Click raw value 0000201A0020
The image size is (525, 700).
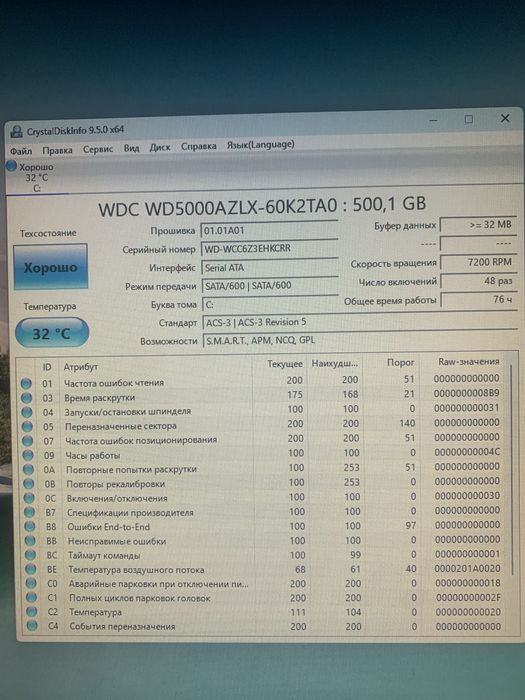(x=467, y=568)
